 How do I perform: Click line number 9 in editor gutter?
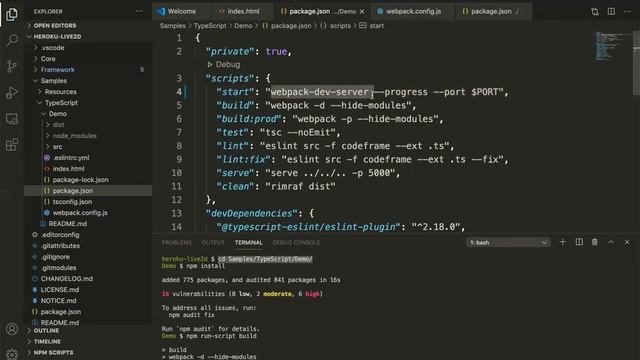pyautogui.click(x=179, y=159)
